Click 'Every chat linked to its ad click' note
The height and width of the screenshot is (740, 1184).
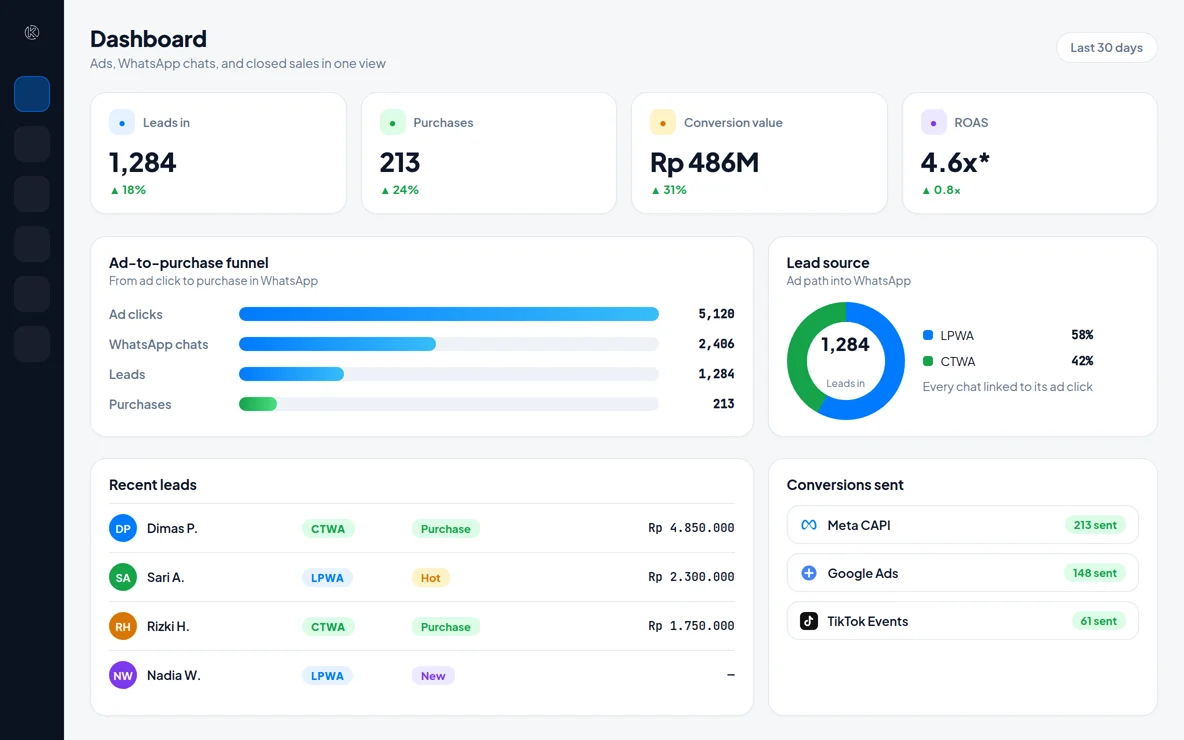coord(1007,387)
